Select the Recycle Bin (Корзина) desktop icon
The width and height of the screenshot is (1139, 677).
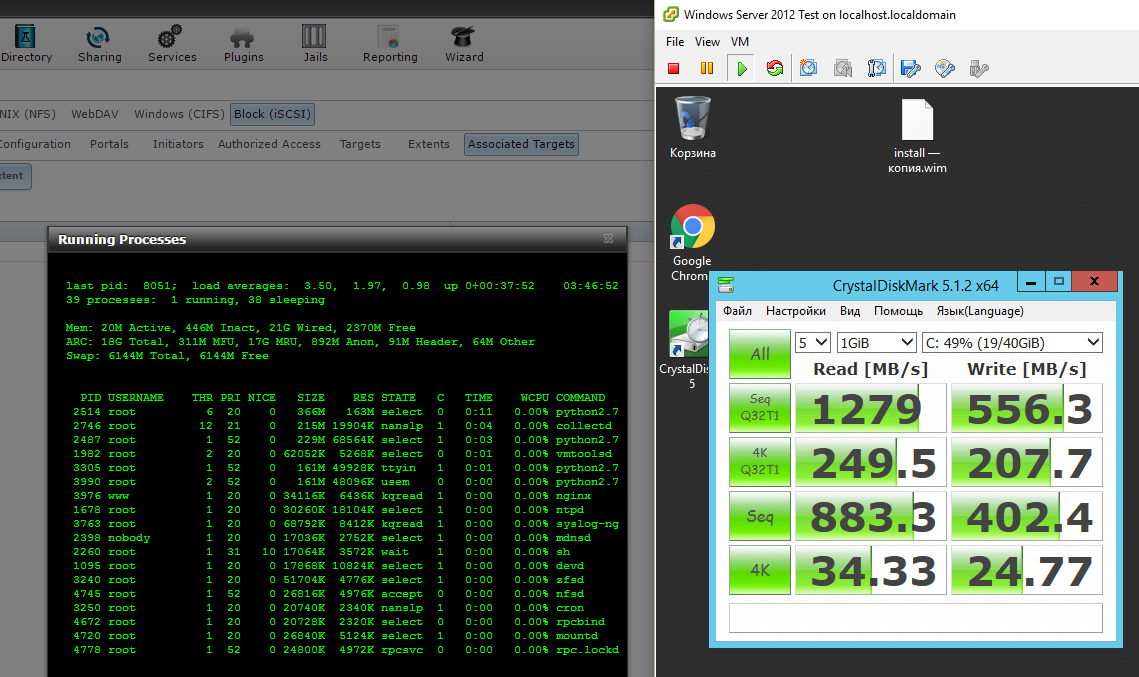(x=693, y=128)
